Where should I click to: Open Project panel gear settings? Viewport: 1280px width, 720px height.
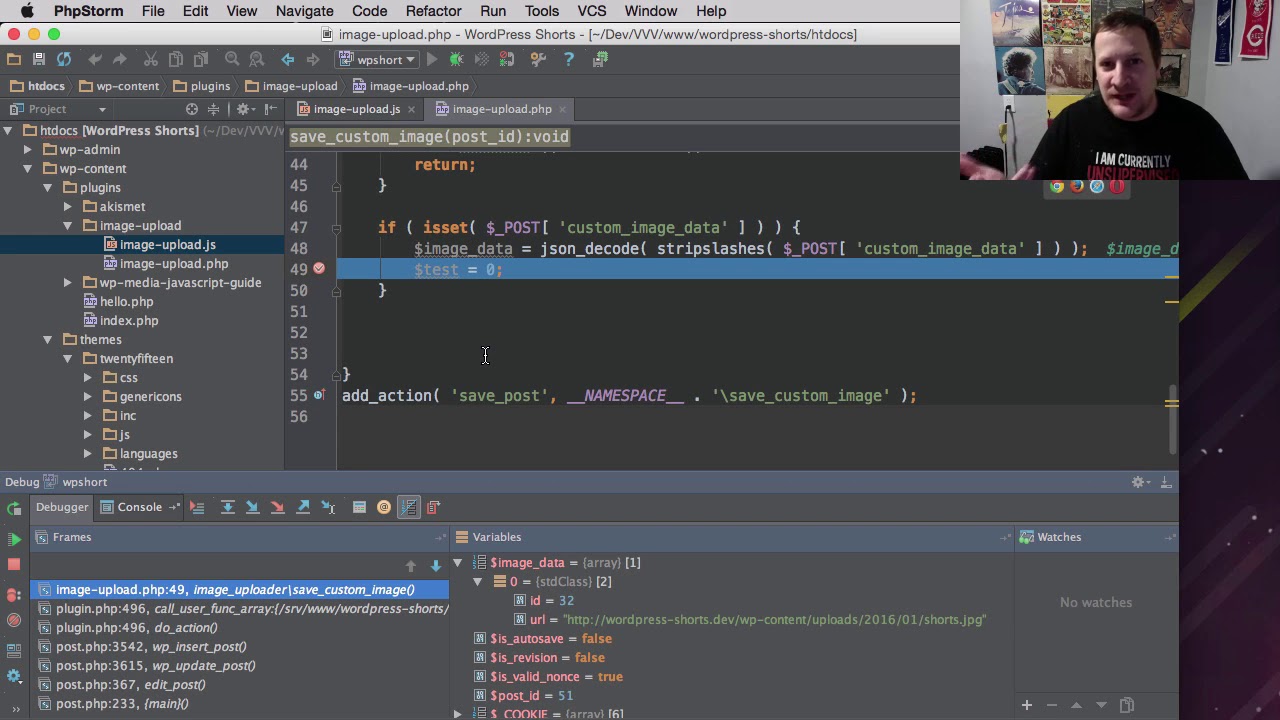pyautogui.click(x=244, y=109)
